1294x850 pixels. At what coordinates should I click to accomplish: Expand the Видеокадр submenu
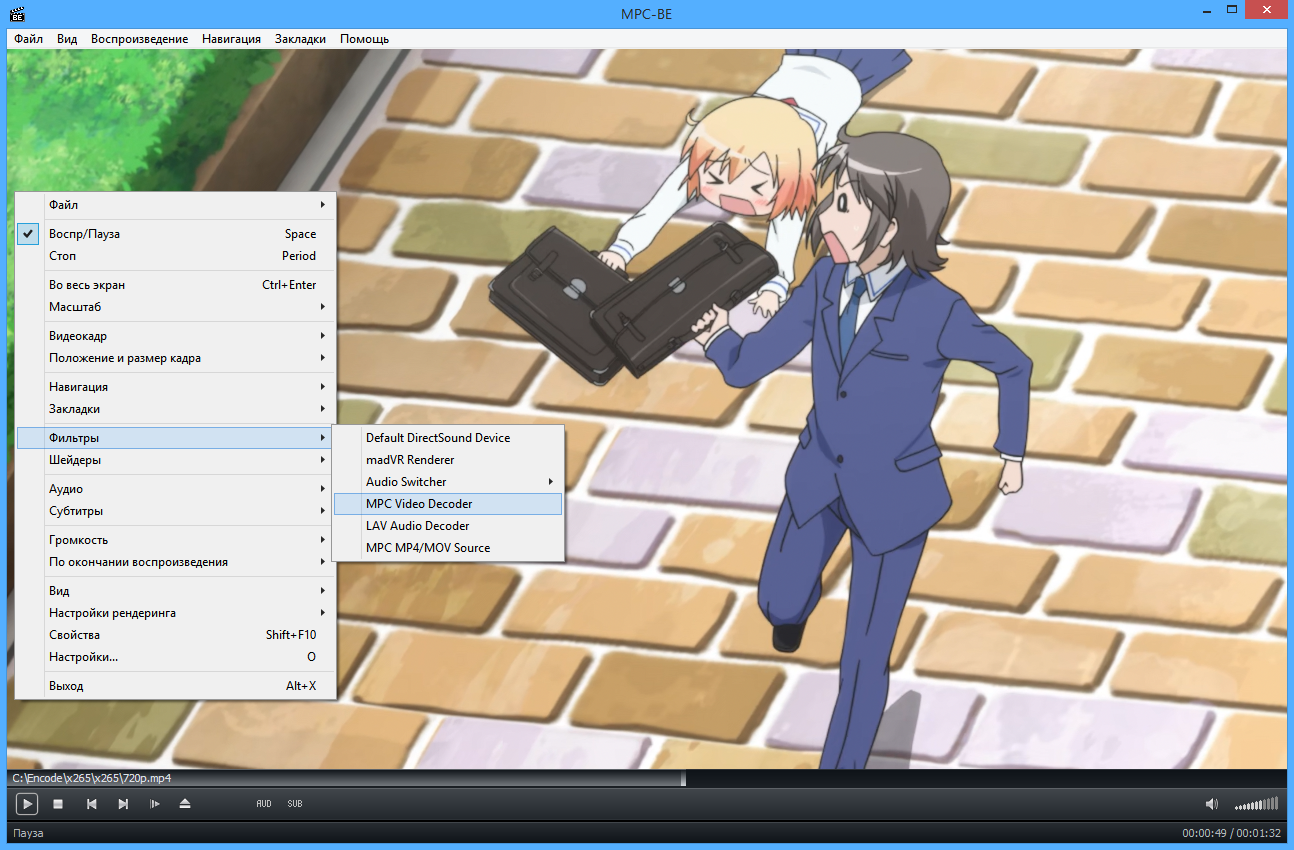point(176,336)
